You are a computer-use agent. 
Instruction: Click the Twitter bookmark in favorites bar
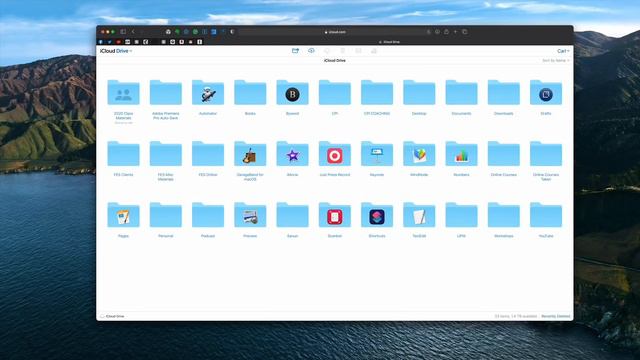point(109,42)
